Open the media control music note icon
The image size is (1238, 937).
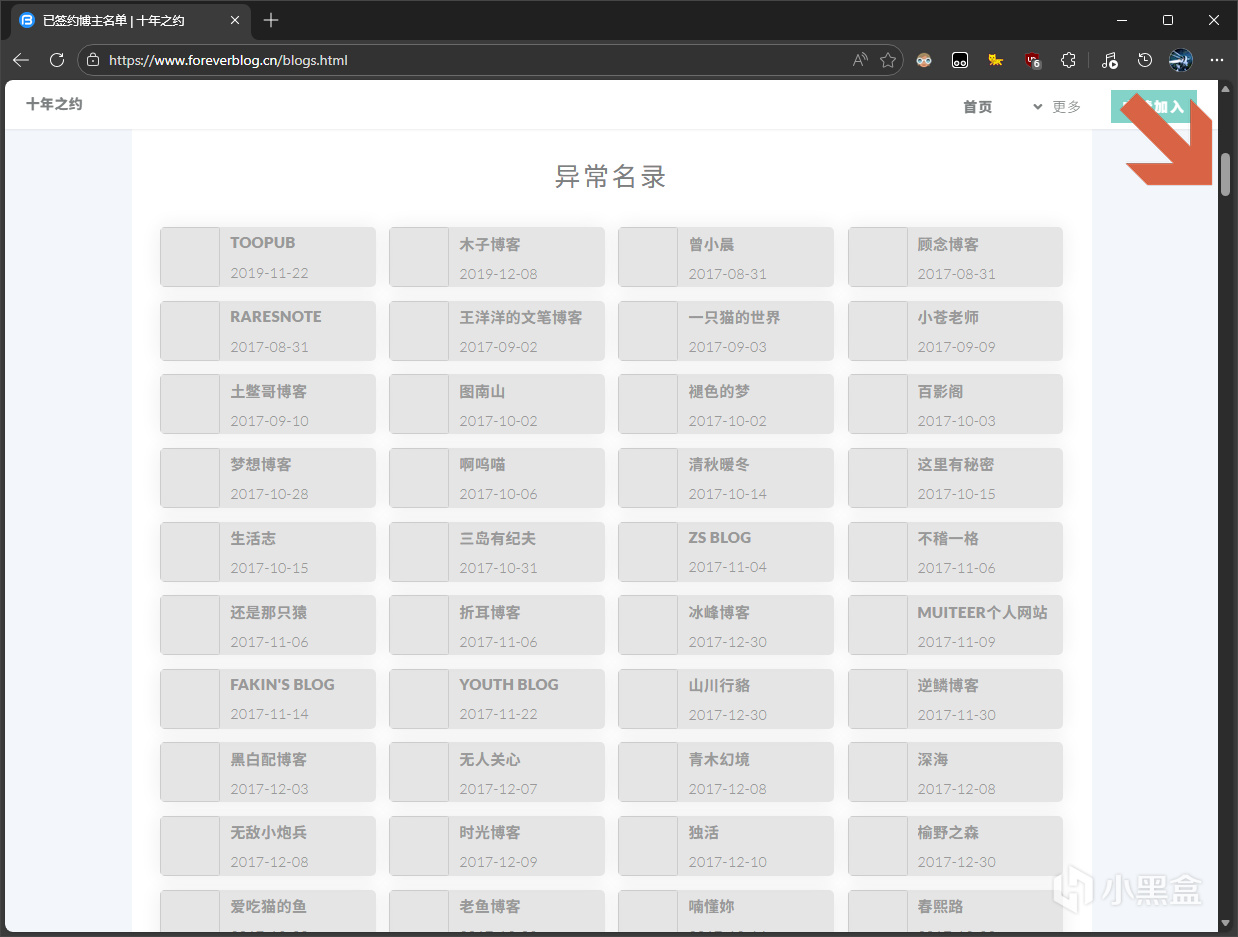pos(1109,60)
